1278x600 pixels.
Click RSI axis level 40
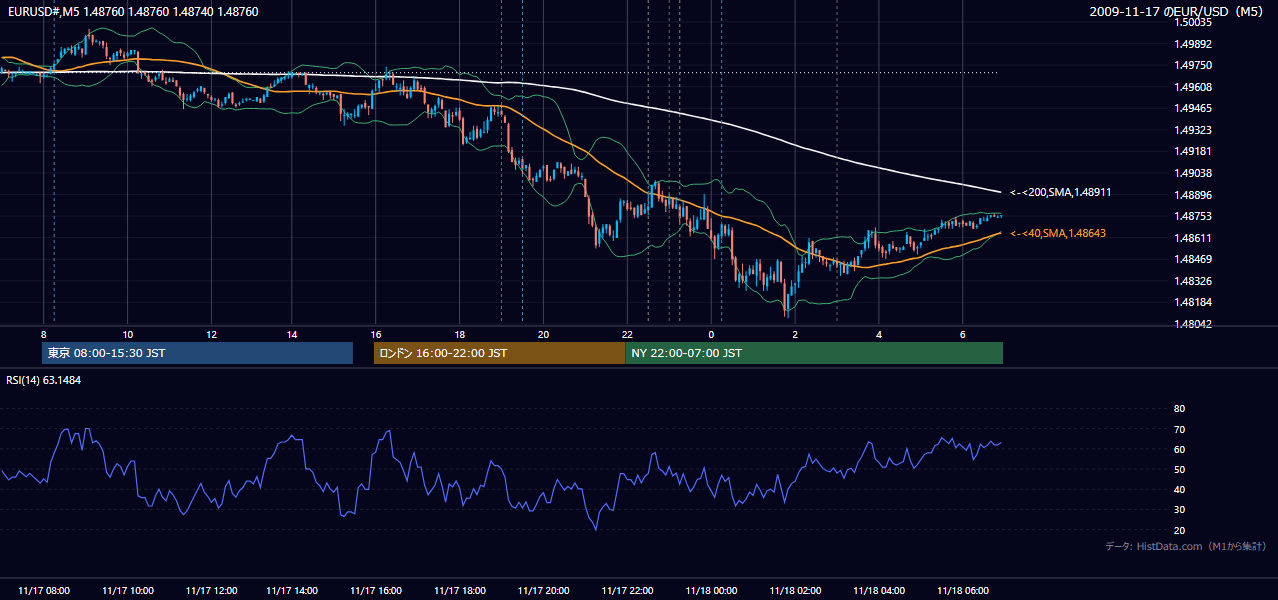1180,490
